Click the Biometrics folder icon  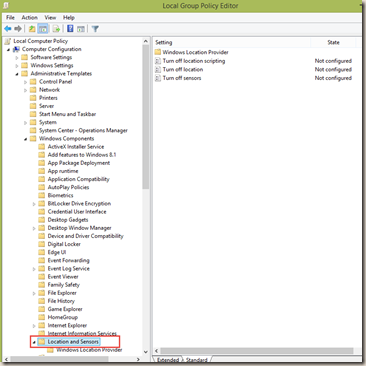[x=42, y=195]
